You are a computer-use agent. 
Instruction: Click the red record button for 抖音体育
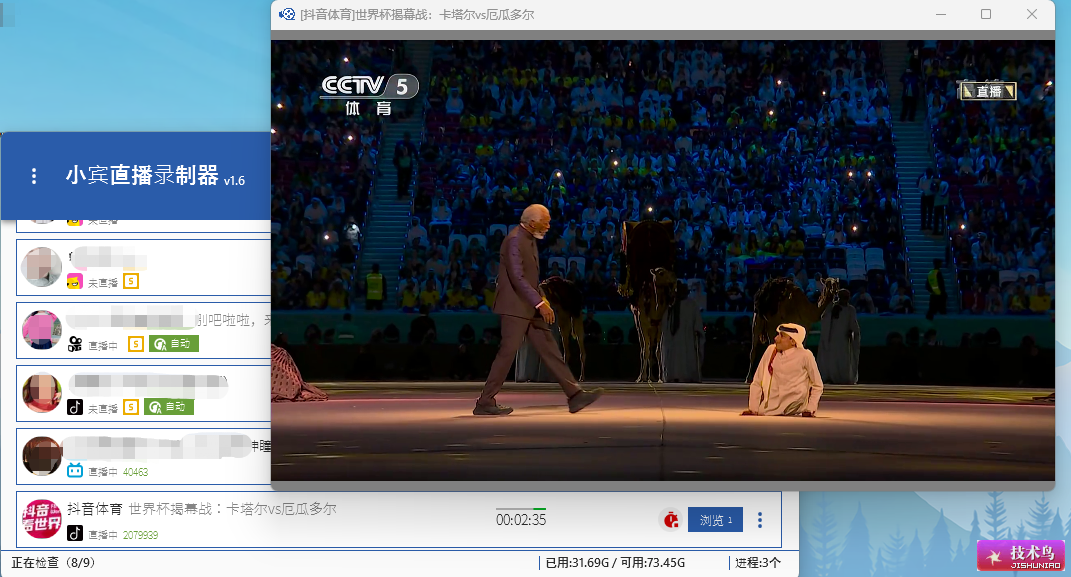(x=671, y=520)
